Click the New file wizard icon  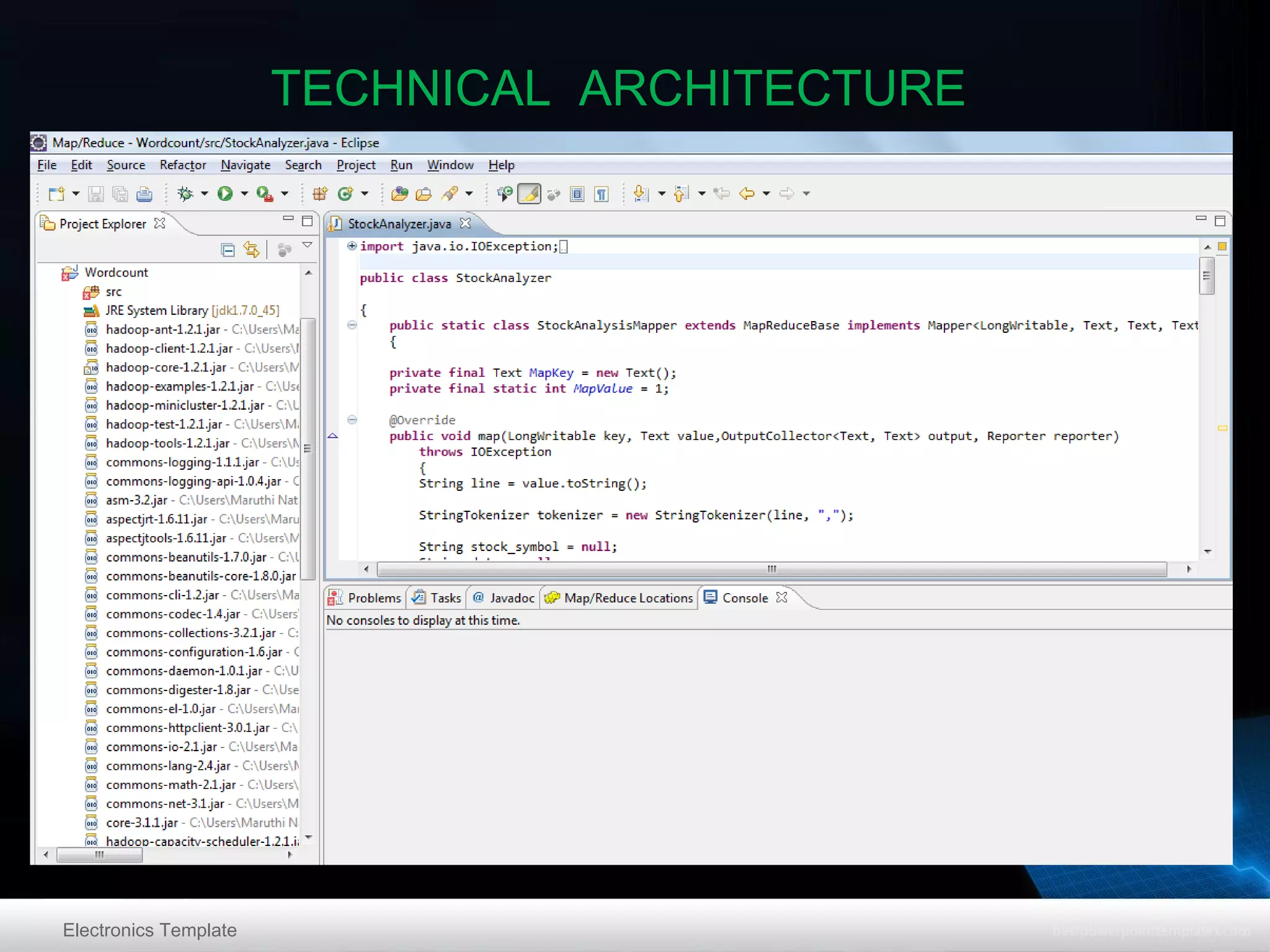(x=56, y=194)
